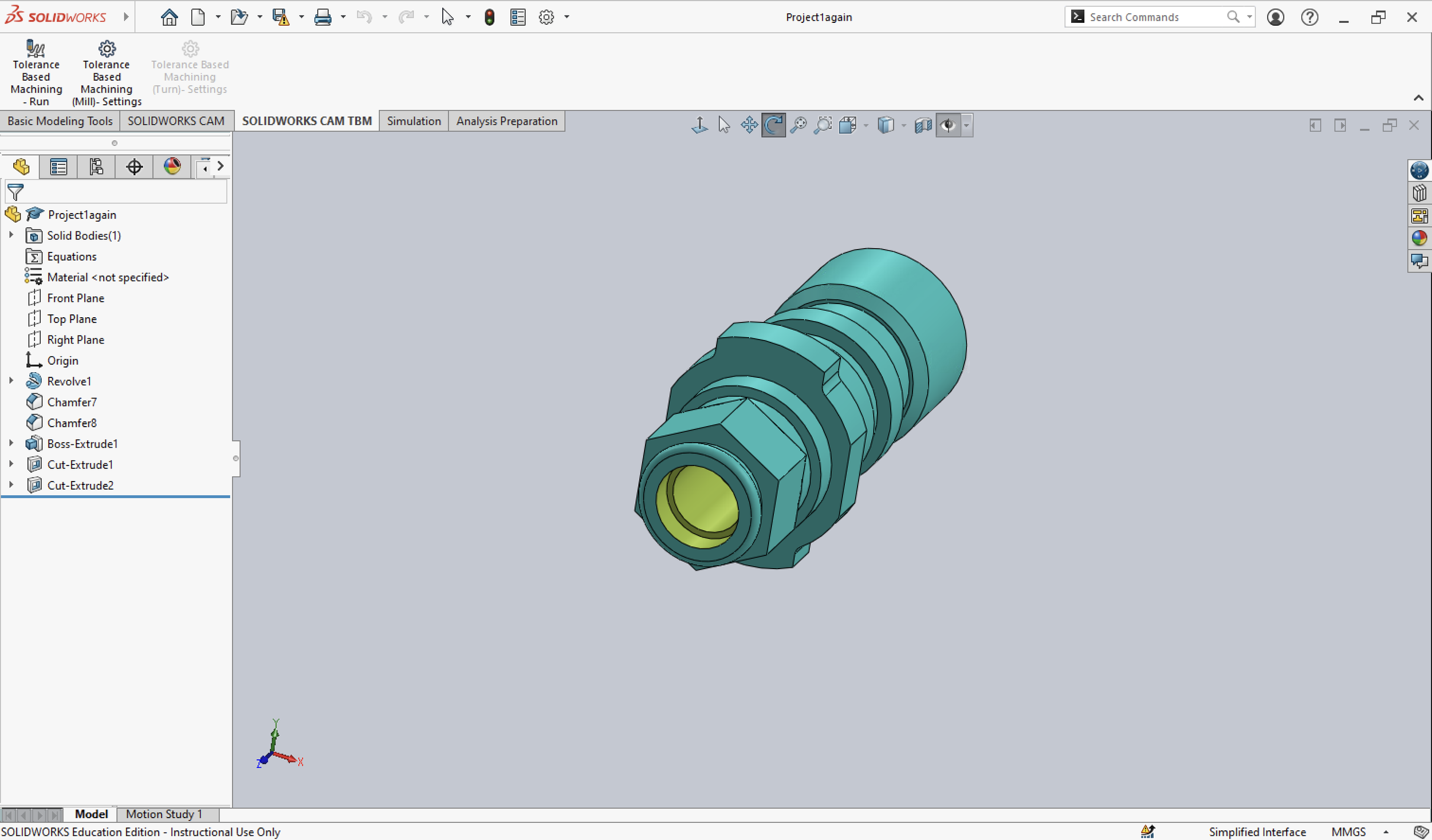Expand the Solid Bodies(1) folder
Viewport: 1432px width, 840px height.
[x=11, y=235]
